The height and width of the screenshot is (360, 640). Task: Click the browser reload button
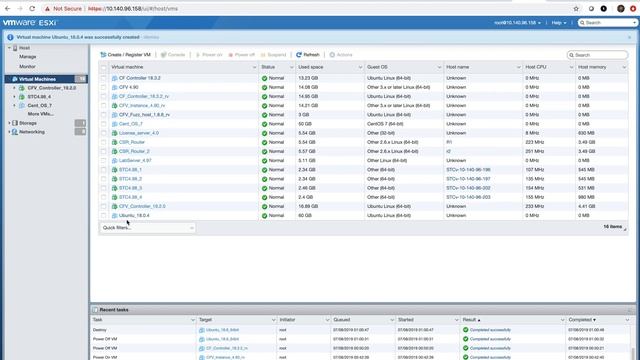(x=32, y=9)
